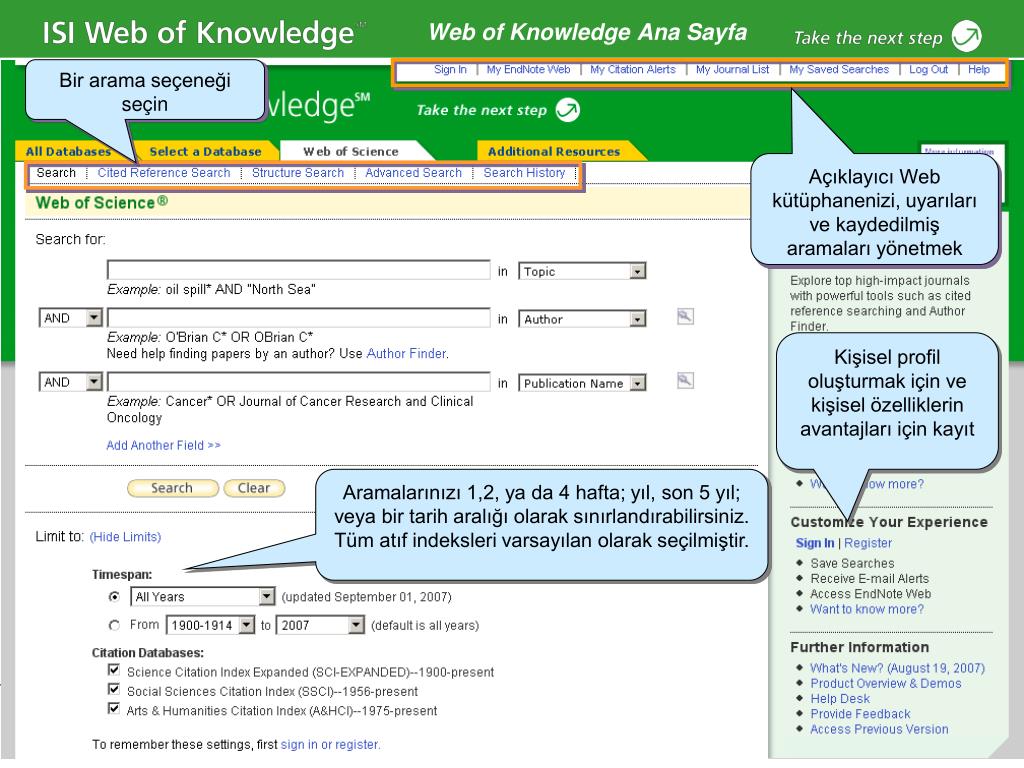The height and width of the screenshot is (768, 1024).
Task: Open the 2007 end year dropdown
Action: (355, 625)
